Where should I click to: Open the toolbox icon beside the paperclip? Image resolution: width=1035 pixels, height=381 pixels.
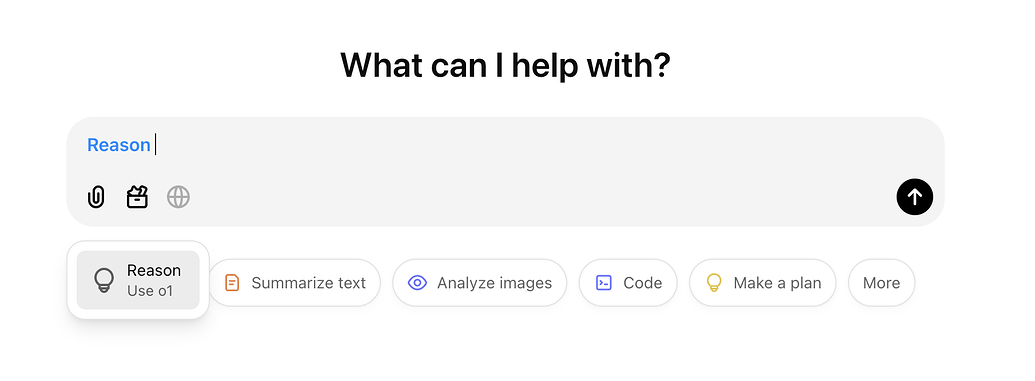pyautogui.click(x=137, y=197)
